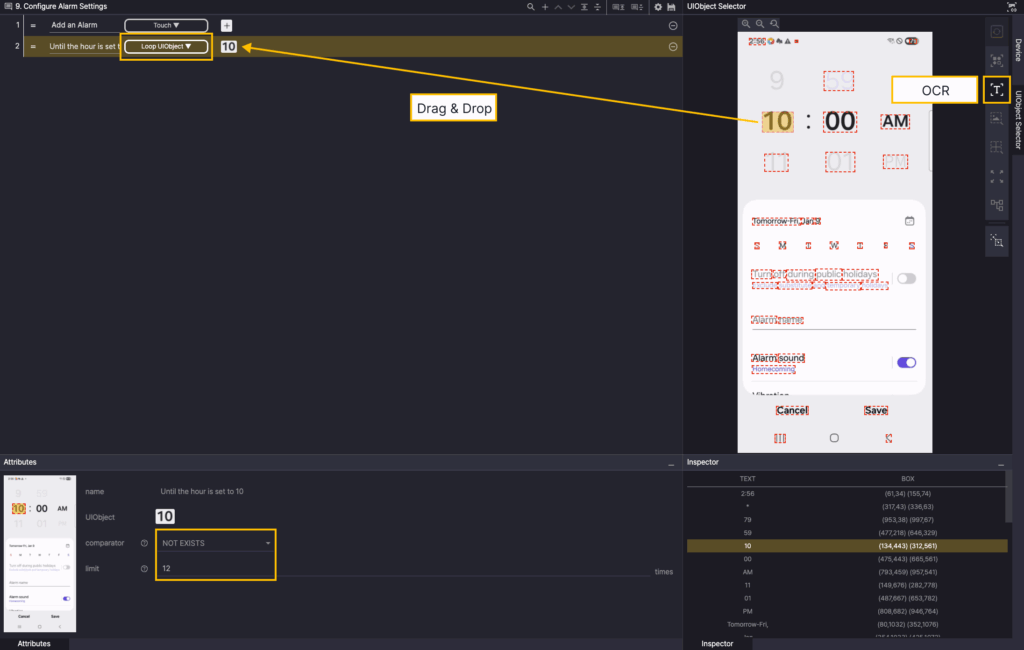Image resolution: width=1024 pixels, height=650 pixels.
Task: Select the Attributes tab at the bottom
Action: tap(34, 644)
